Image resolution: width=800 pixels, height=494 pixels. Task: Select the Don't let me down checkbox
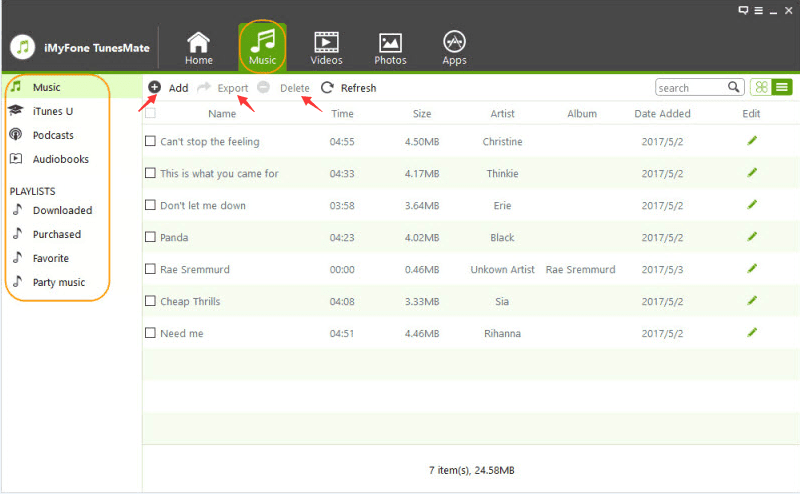pos(150,206)
